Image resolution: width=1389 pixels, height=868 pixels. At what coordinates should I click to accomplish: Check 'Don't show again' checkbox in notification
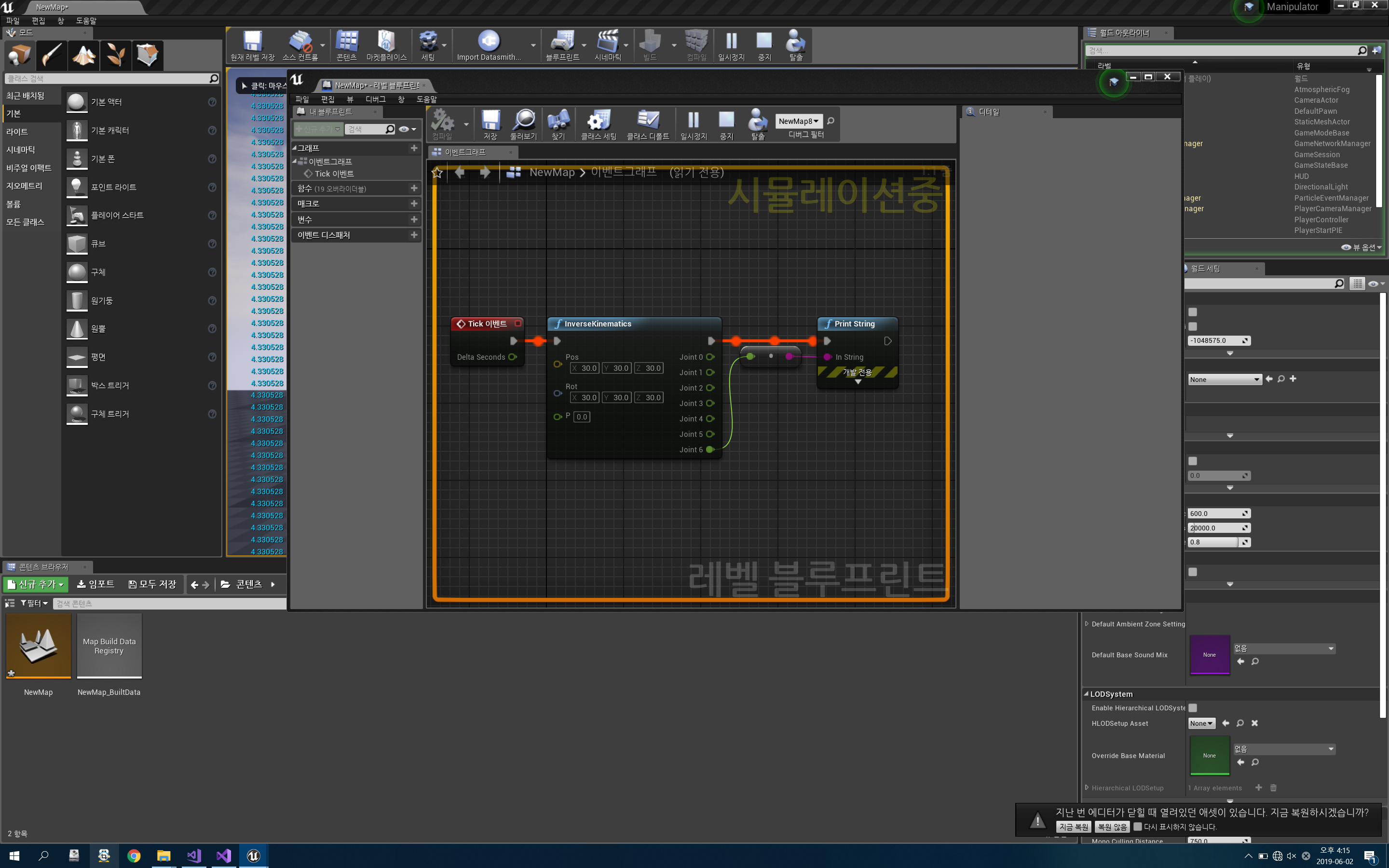(1138, 827)
